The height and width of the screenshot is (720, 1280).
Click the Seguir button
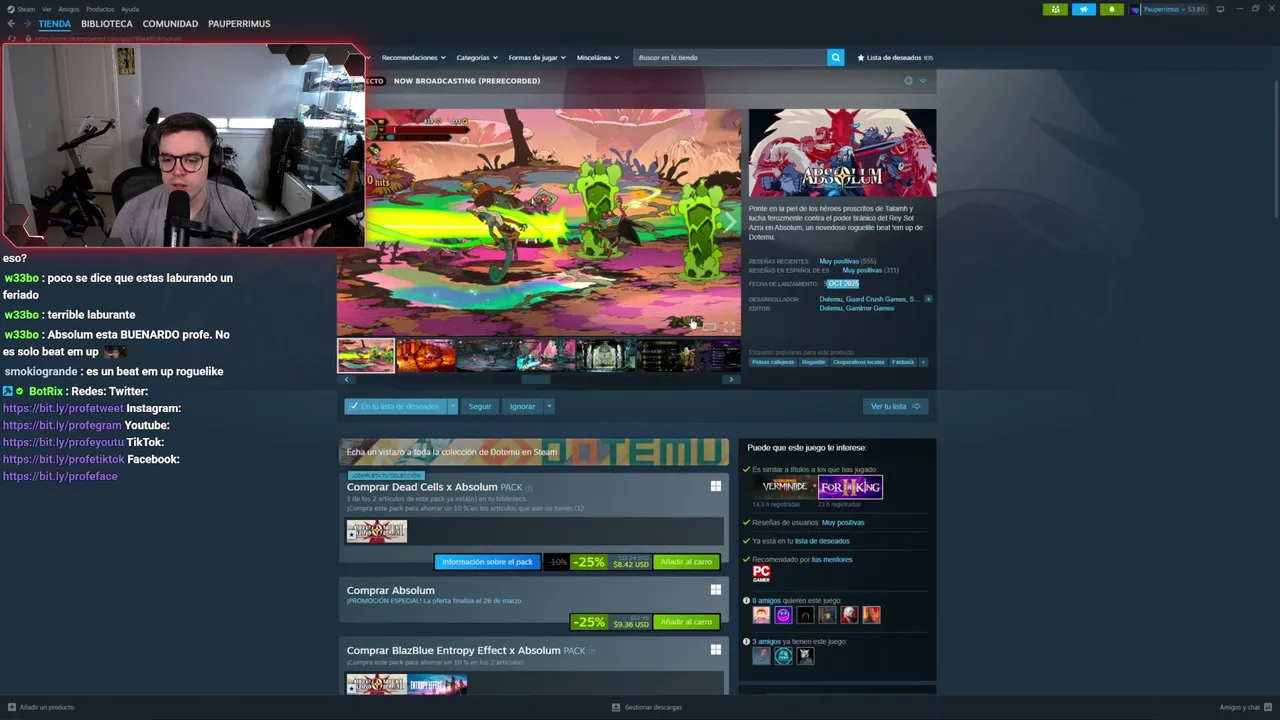click(x=480, y=406)
